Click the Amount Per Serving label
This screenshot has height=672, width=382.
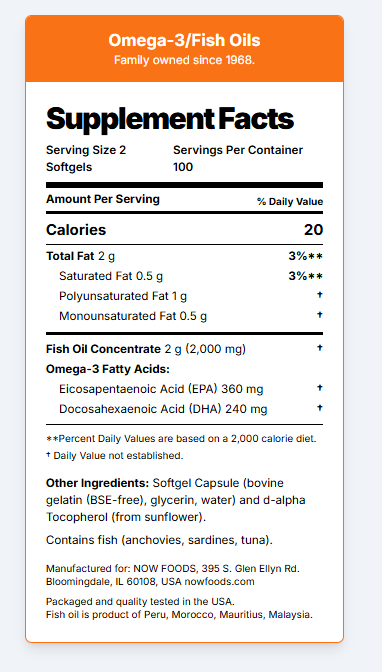pyautogui.click(x=103, y=199)
